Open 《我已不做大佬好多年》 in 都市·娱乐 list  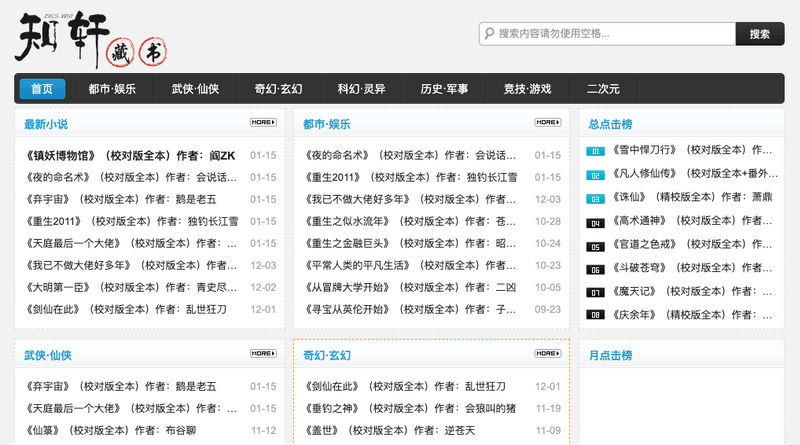point(410,199)
